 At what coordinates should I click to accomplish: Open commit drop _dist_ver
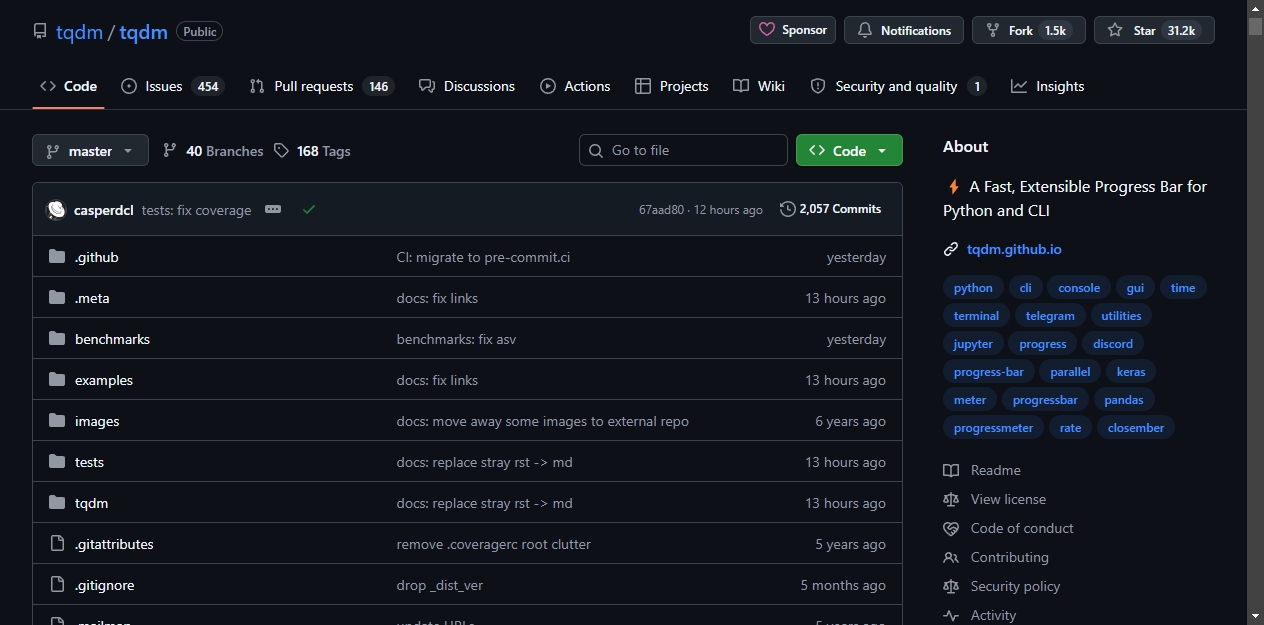440,585
